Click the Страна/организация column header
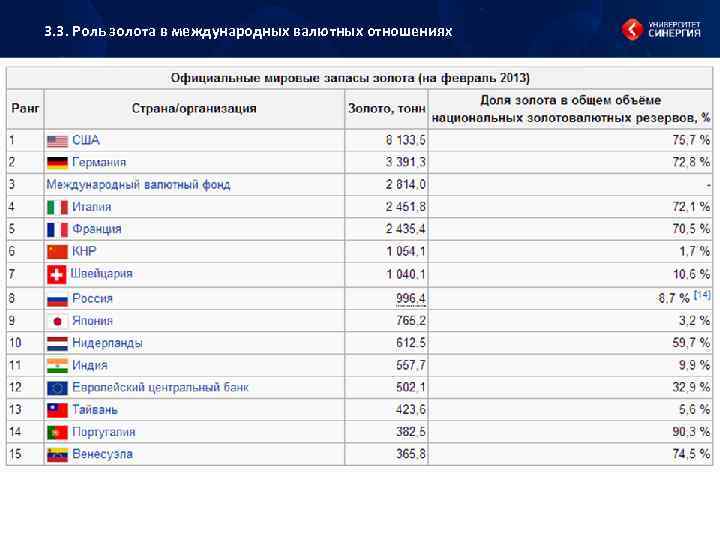This screenshot has width=720, height=540. pos(194,109)
